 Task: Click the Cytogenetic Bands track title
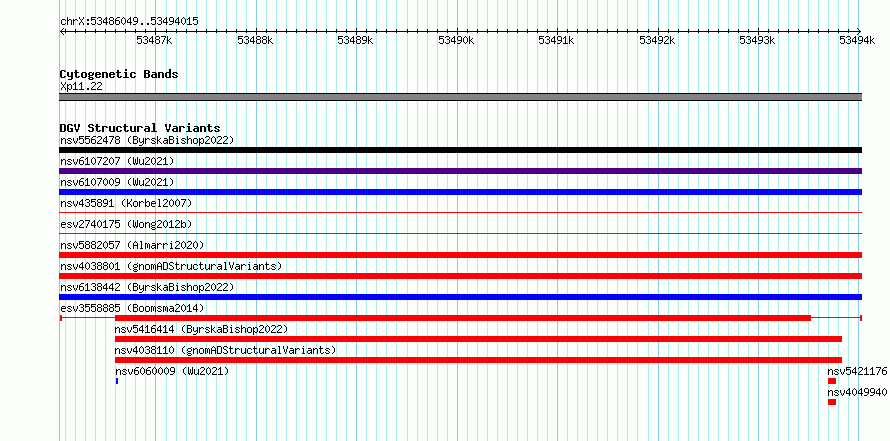click(119, 74)
